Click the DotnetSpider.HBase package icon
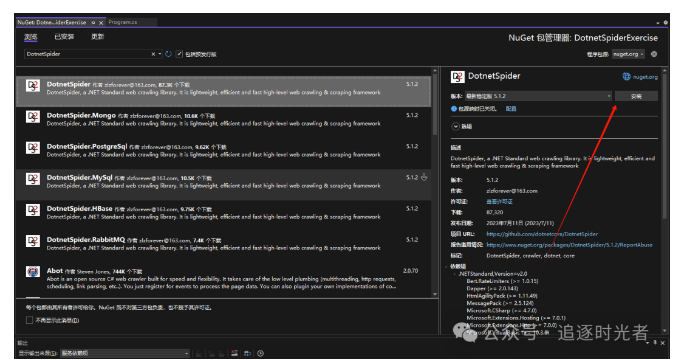This screenshot has width=684, height=360. 33,210
